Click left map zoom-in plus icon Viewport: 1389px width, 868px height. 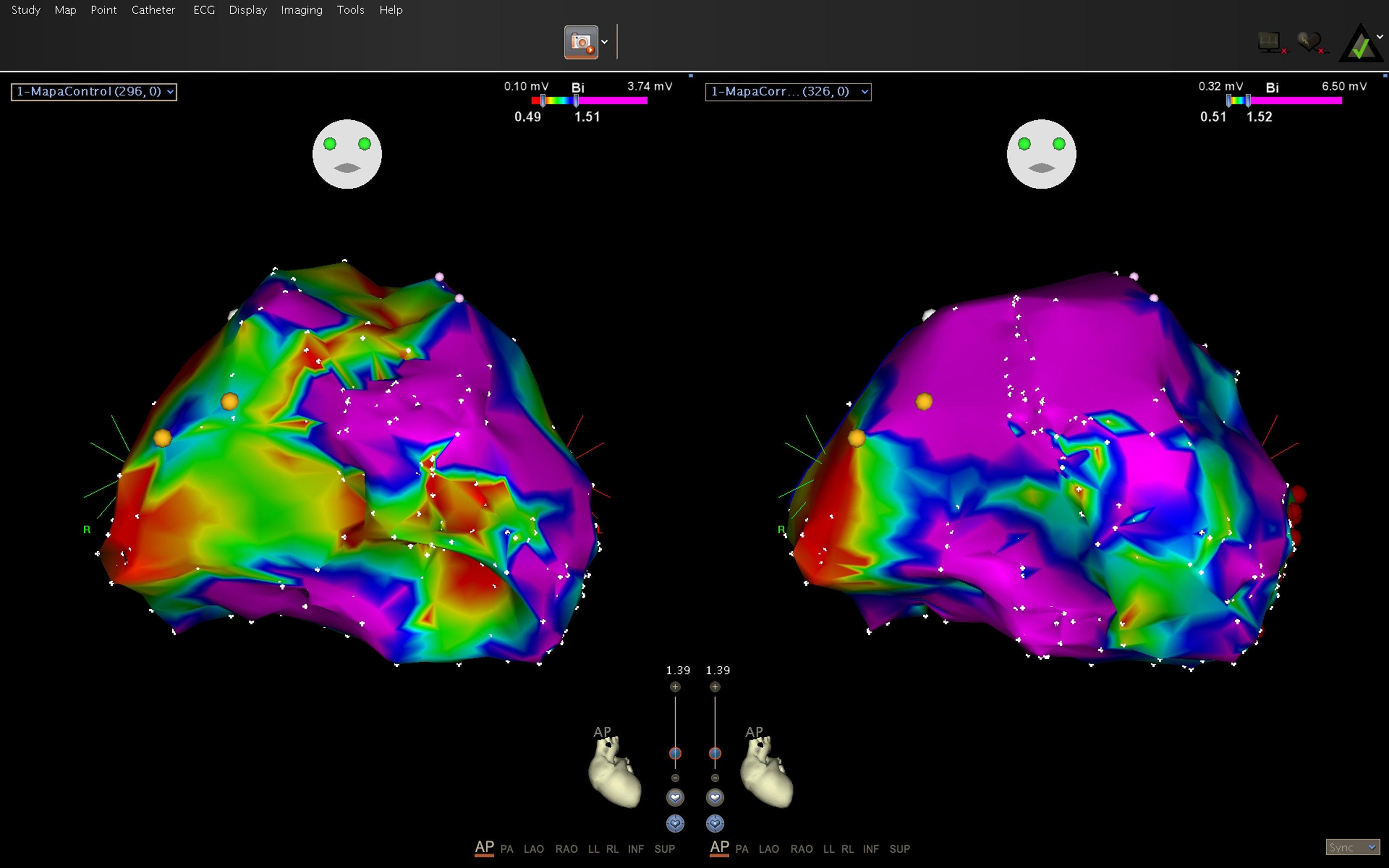tap(675, 686)
